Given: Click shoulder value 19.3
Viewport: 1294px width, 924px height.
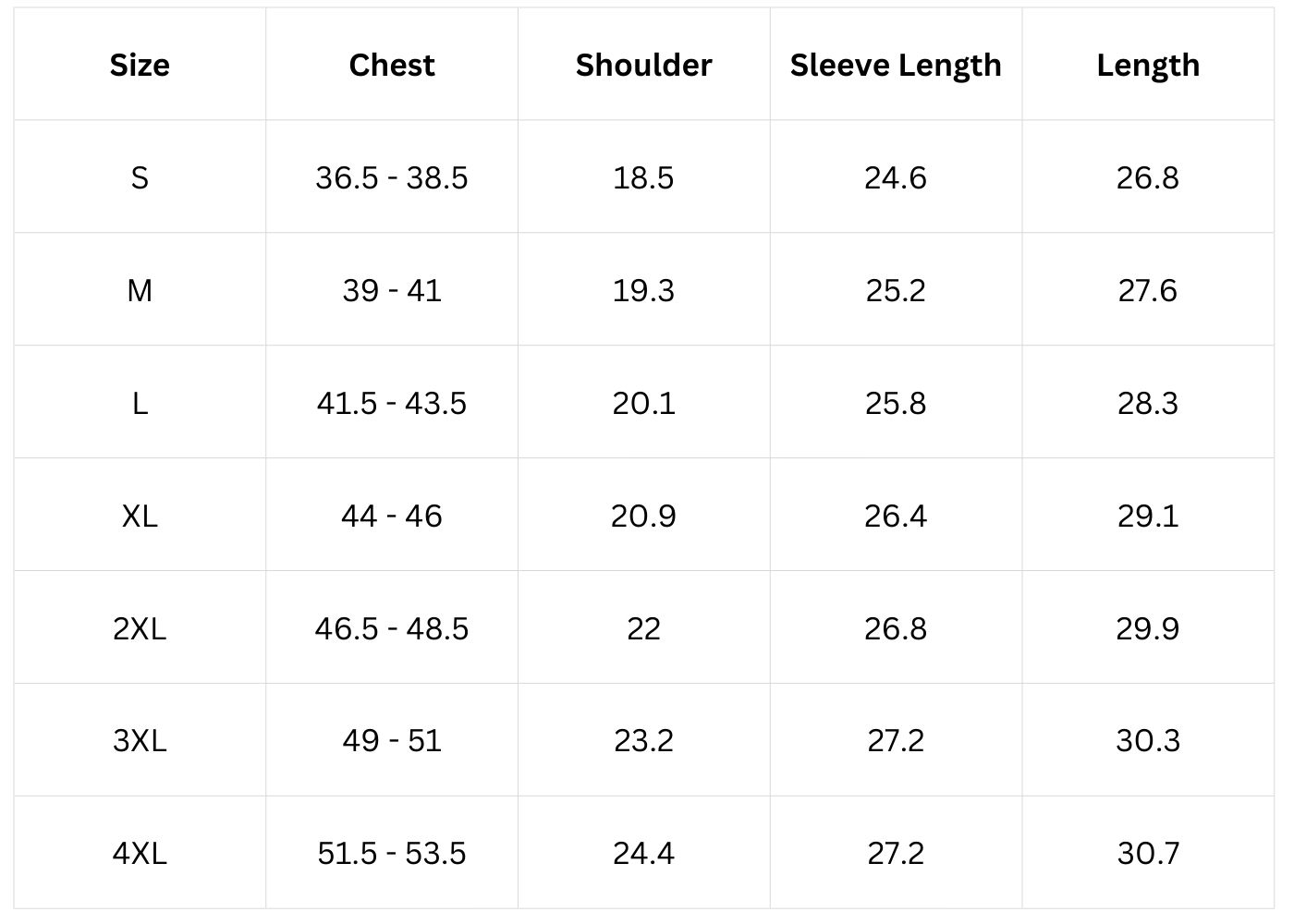Looking at the screenshot, I should click(x=643, y=290).
